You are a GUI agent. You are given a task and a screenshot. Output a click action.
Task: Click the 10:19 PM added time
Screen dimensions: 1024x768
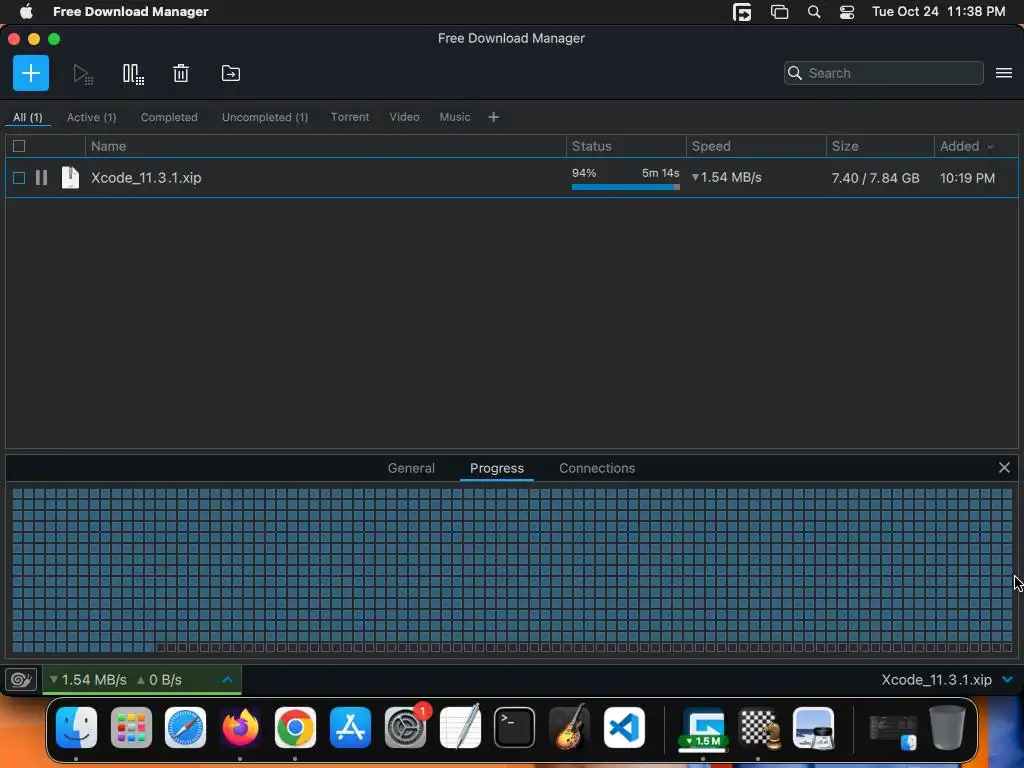pos(967,178)
